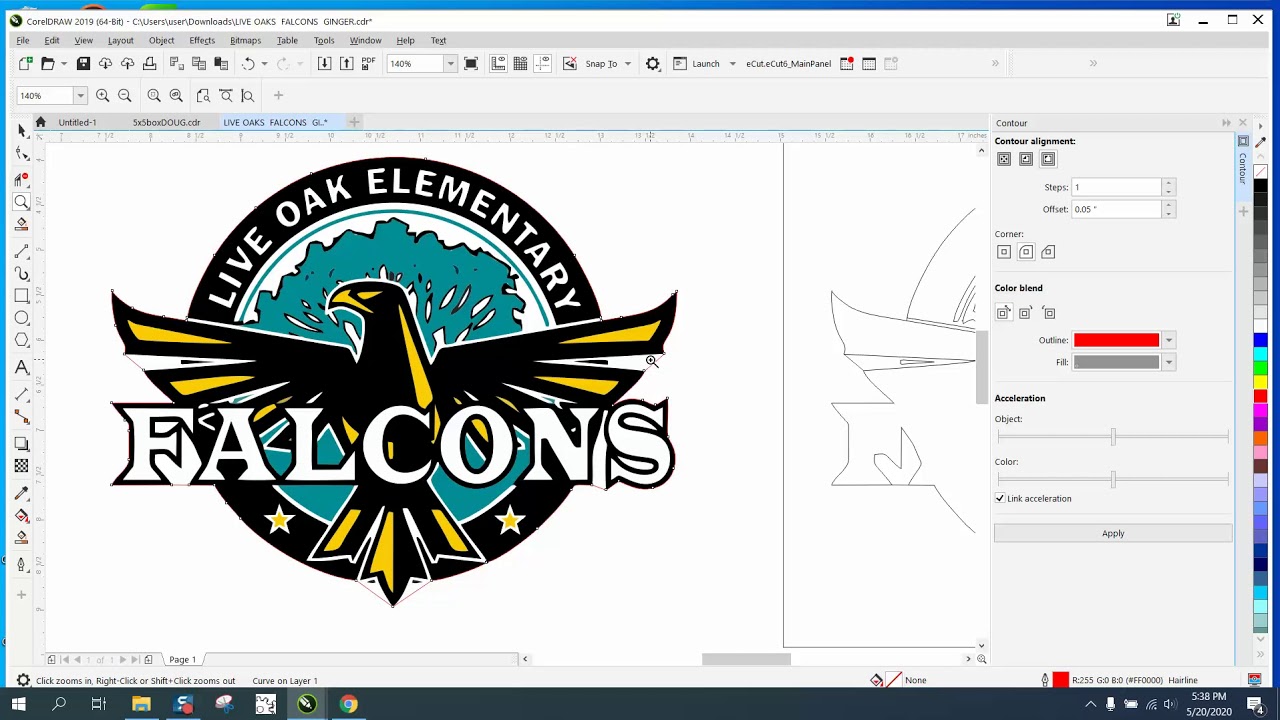Click the eCut.eCut6_MainPanel button

788,64
